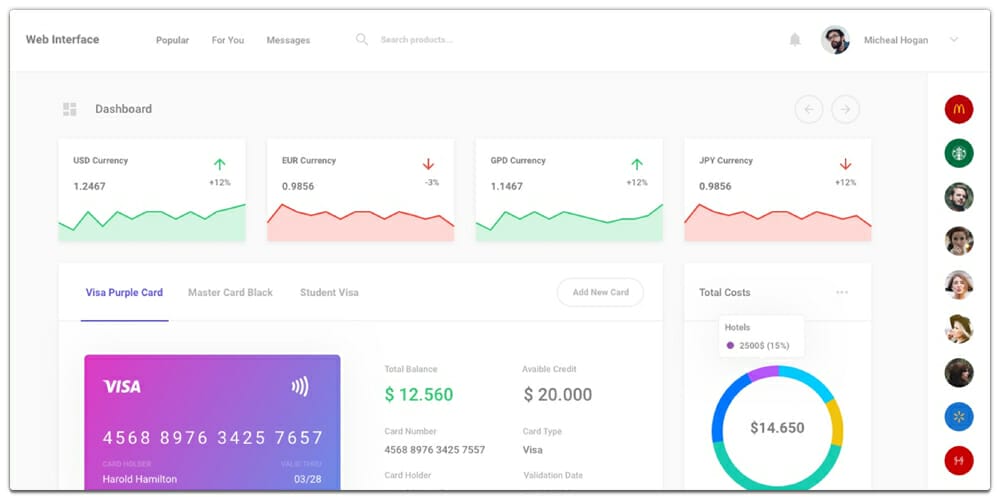Focus the Search products field
This screenshot has width=1000, height=500.
click(416, 40)
